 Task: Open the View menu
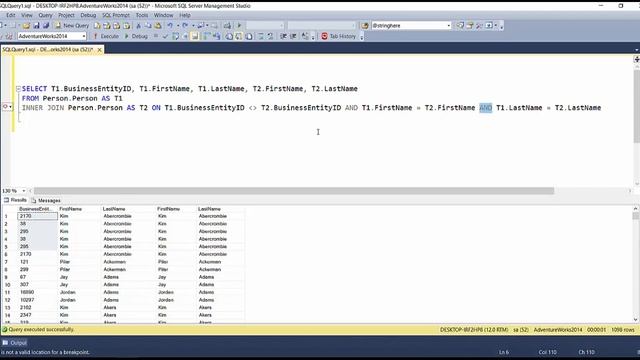coord(27,15)
